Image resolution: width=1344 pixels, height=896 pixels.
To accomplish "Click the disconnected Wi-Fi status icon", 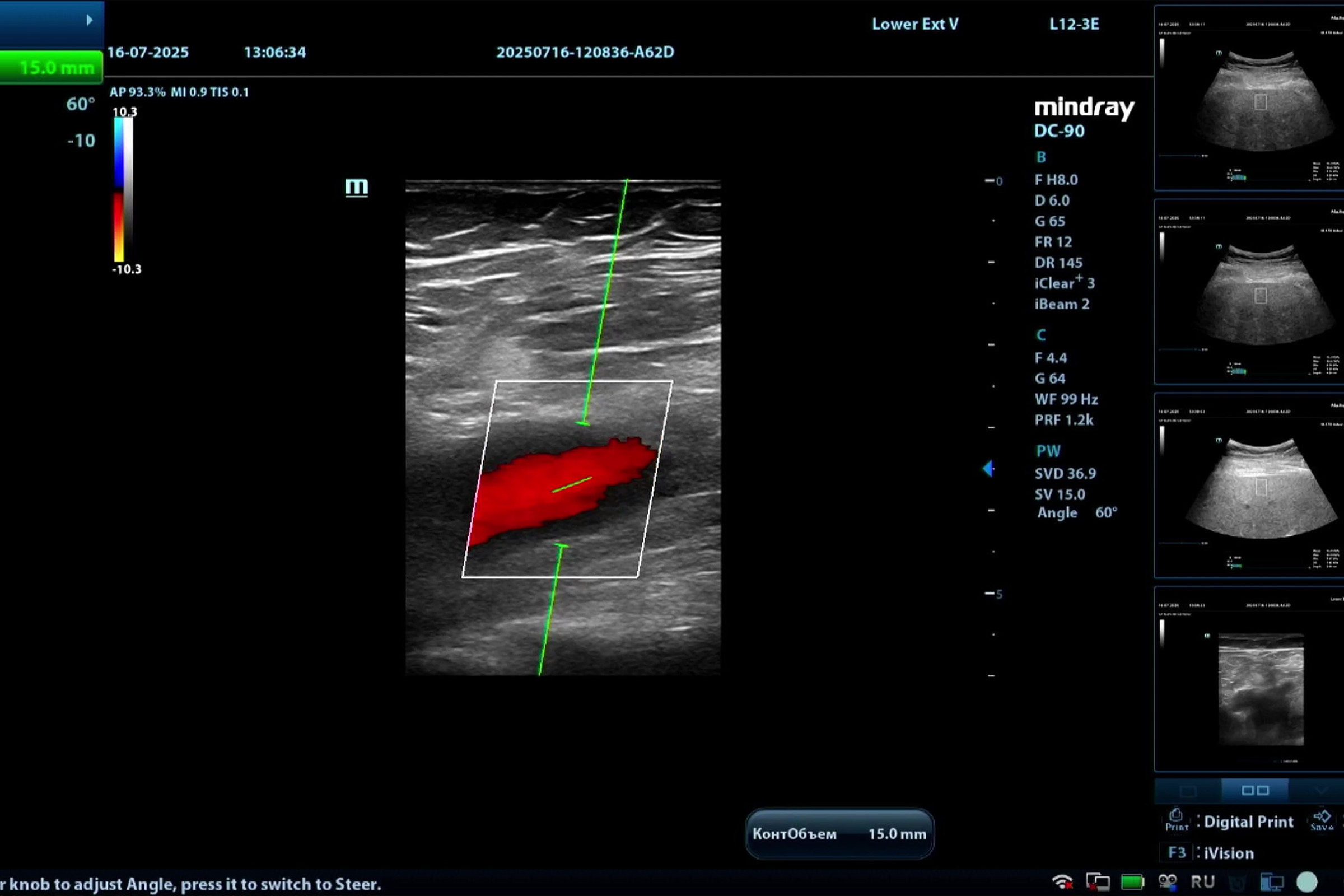I will pos(1062,881).
